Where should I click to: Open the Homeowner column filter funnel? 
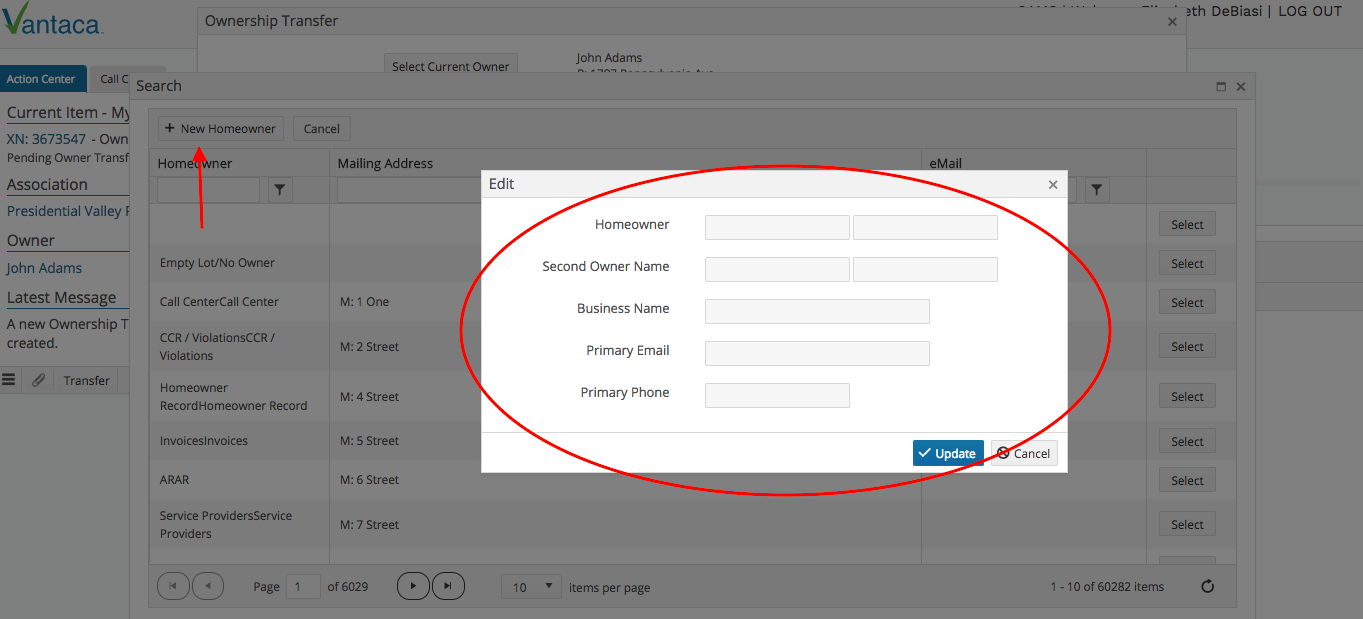(279, 189)
